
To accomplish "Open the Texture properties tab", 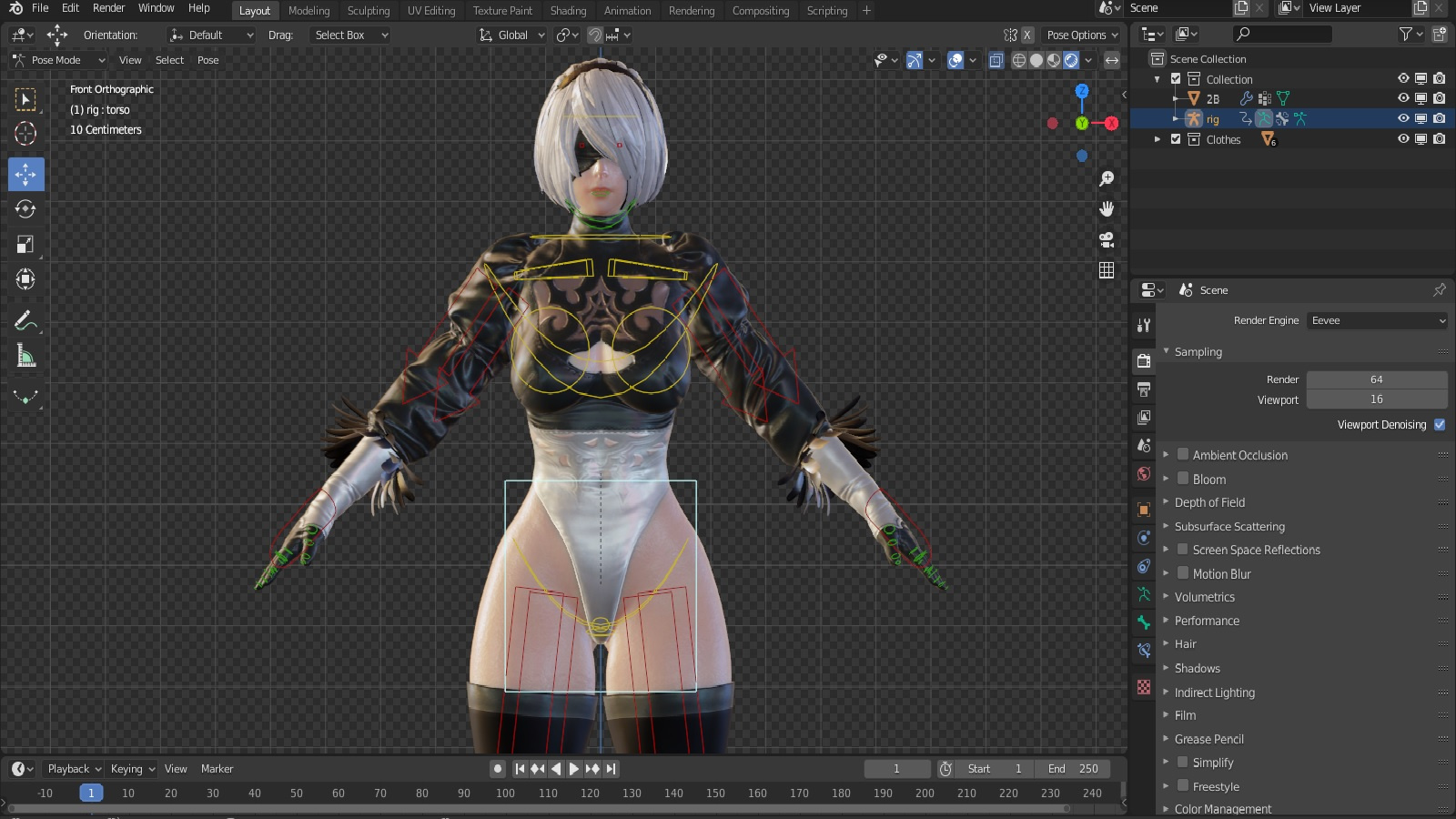I will click(x=1144, y=687).
